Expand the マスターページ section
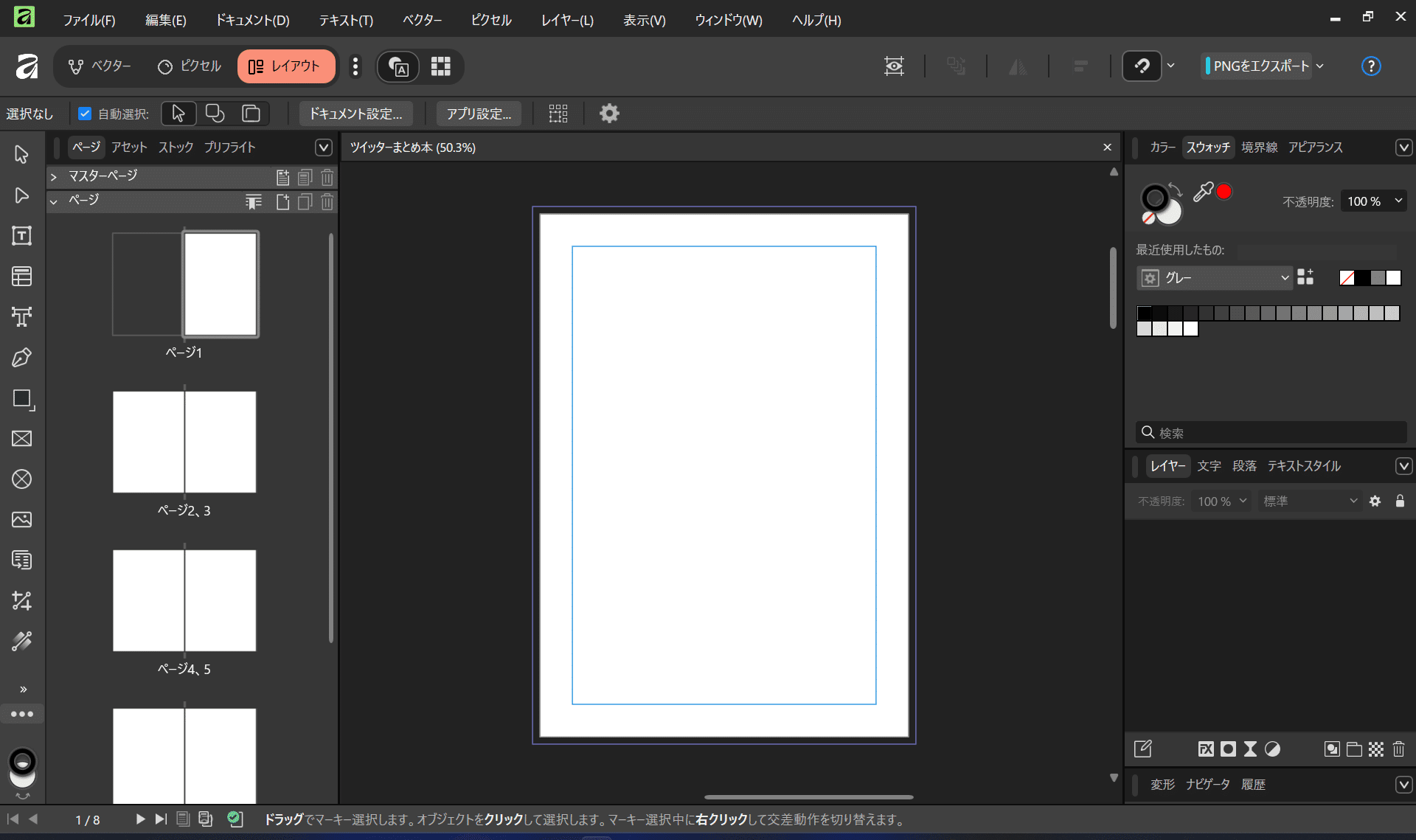This screenshot has width=1416, height=840. [53, 177]
